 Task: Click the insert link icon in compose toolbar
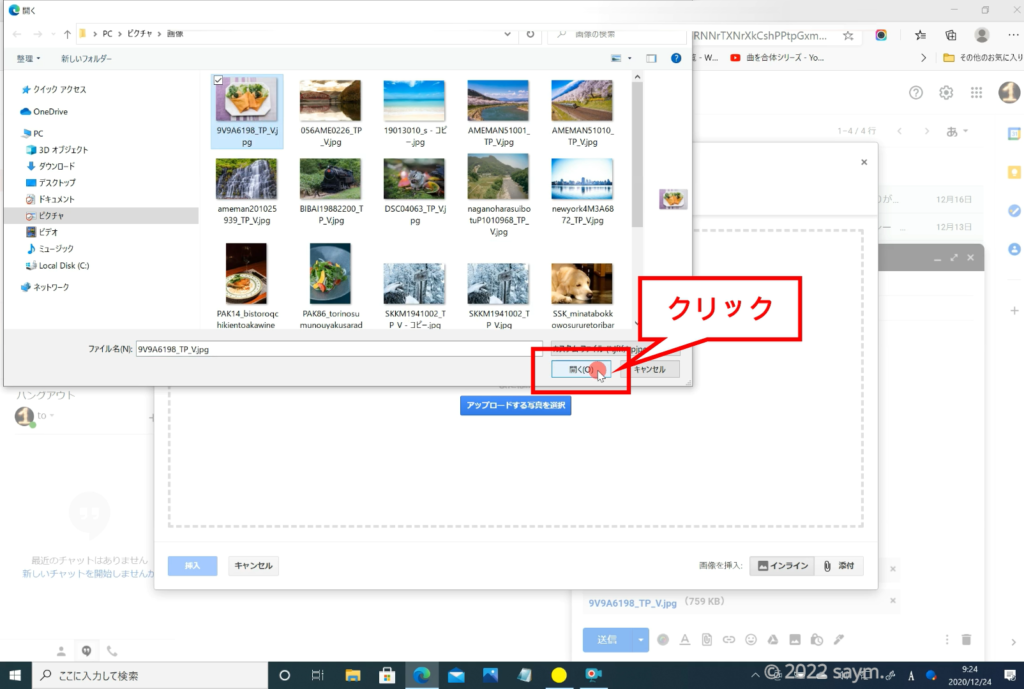click(x=728, y=639)
